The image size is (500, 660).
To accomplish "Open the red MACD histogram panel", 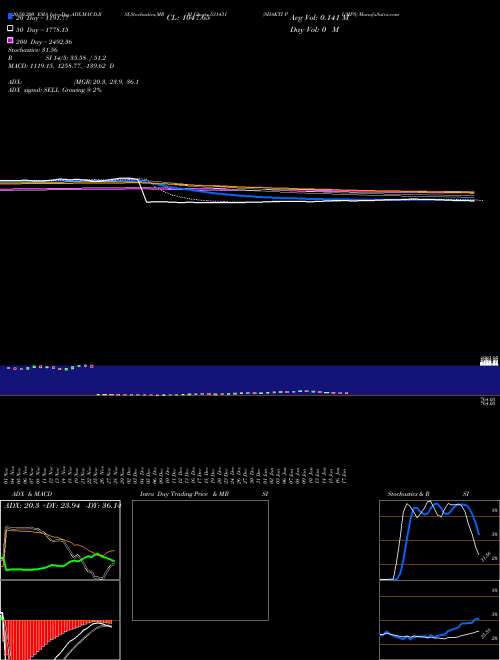I will point(60,620).
